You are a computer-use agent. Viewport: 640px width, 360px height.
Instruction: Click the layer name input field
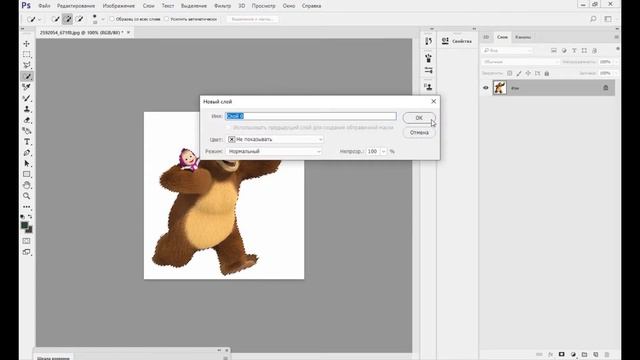[311, 116]
